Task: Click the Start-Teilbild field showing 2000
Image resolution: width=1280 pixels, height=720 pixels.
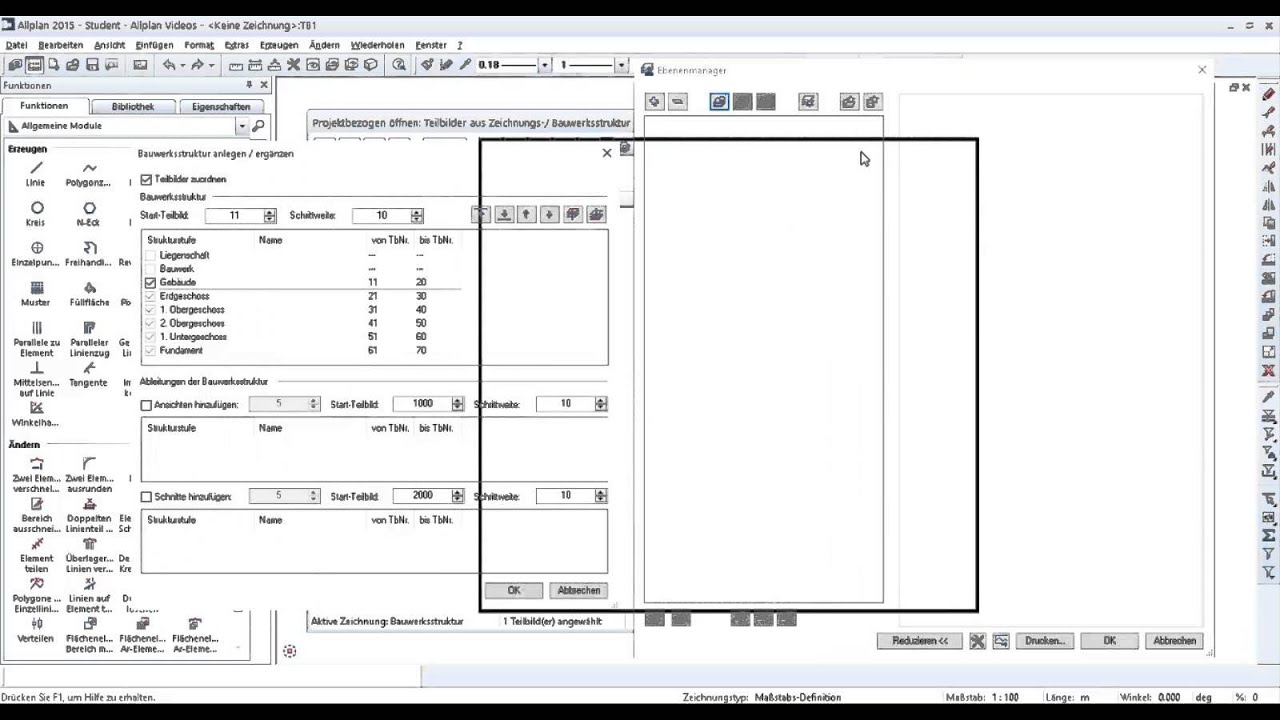Action: coord(422,496)
